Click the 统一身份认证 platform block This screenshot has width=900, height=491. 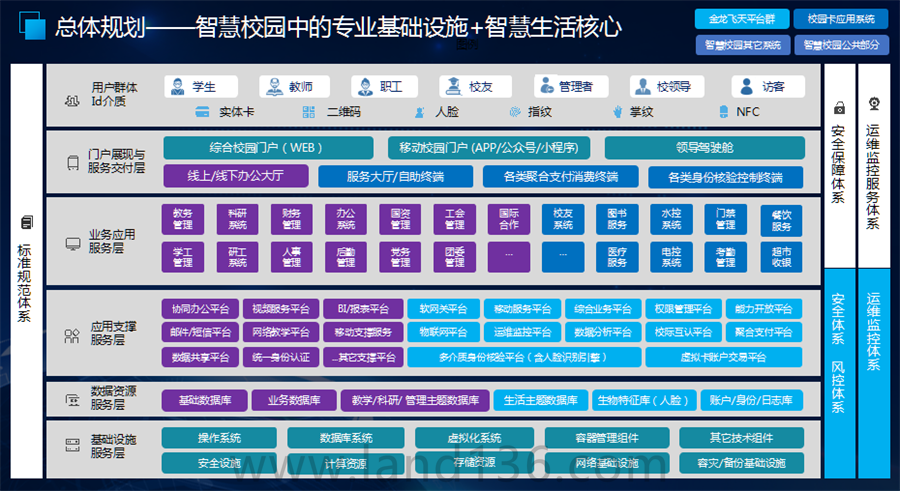281,357
